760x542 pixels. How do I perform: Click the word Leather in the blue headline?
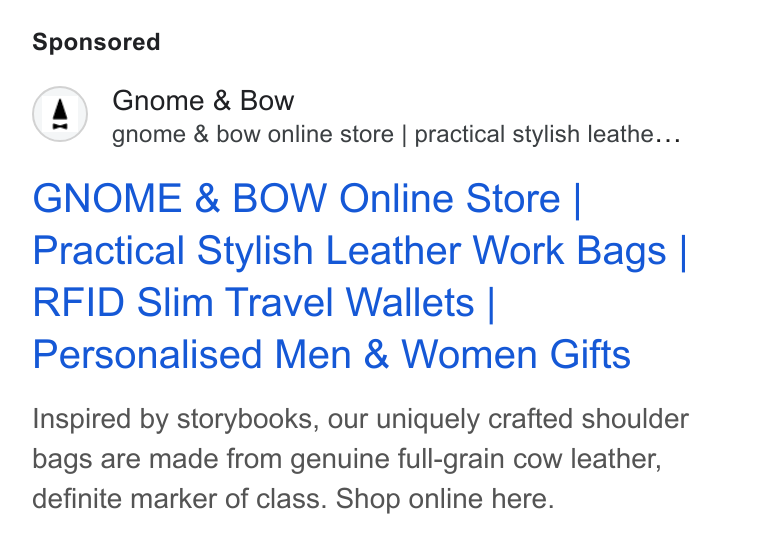[393, 251]
